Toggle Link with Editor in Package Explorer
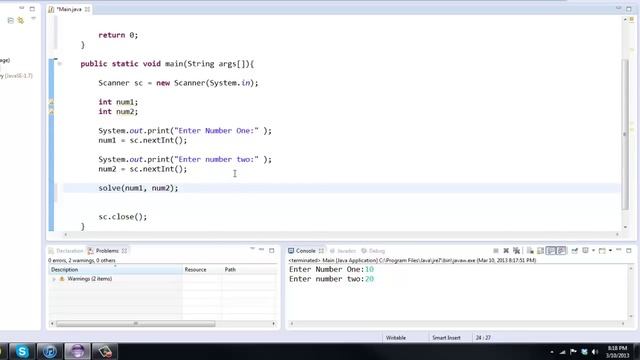 tap(20, 20)
